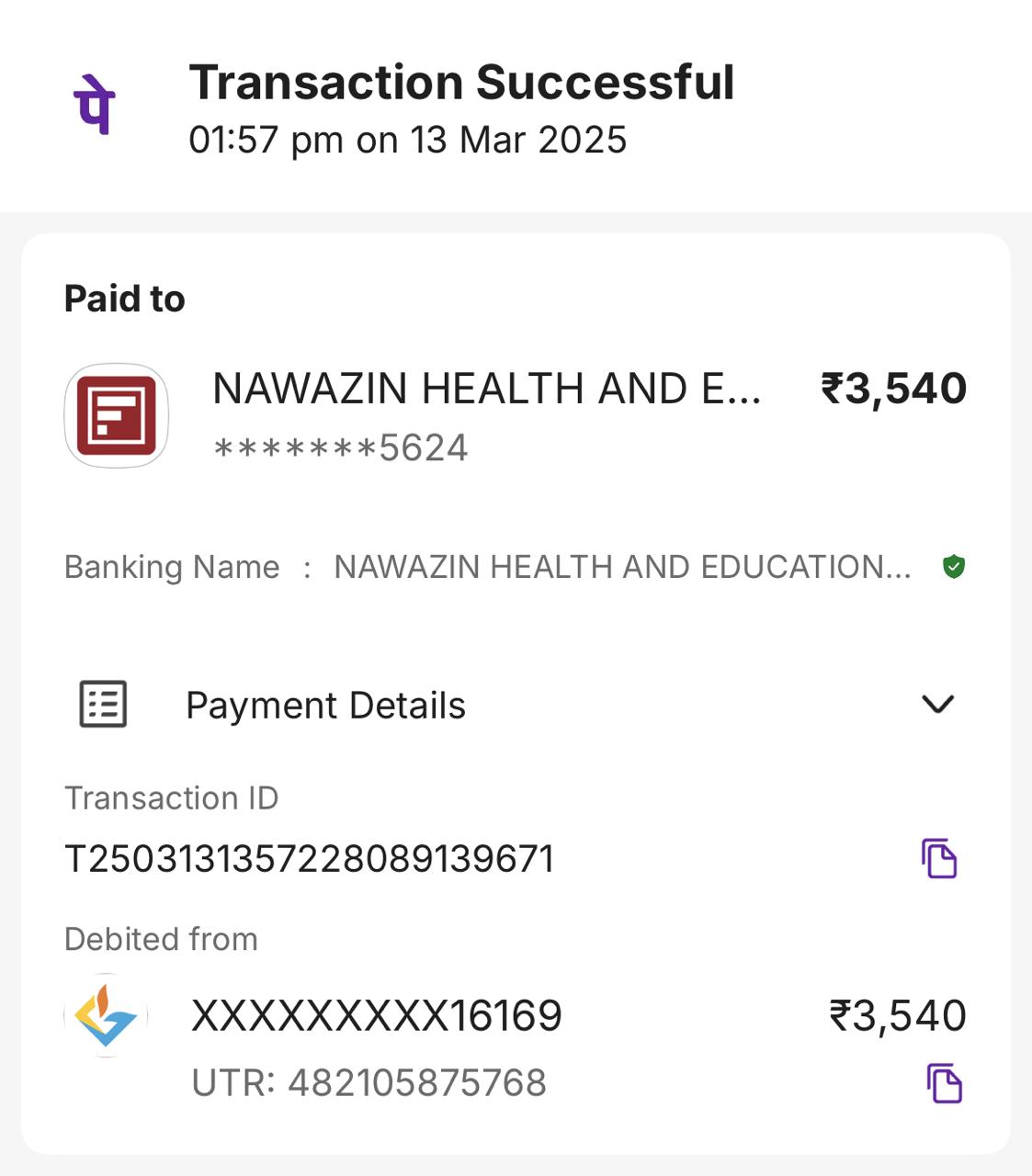Image resolution: width=1032 pixels, height=1176 pixels.
Task: Select the NAWAZIN HEALTH AND E... payee name
Action: [486, 389]
